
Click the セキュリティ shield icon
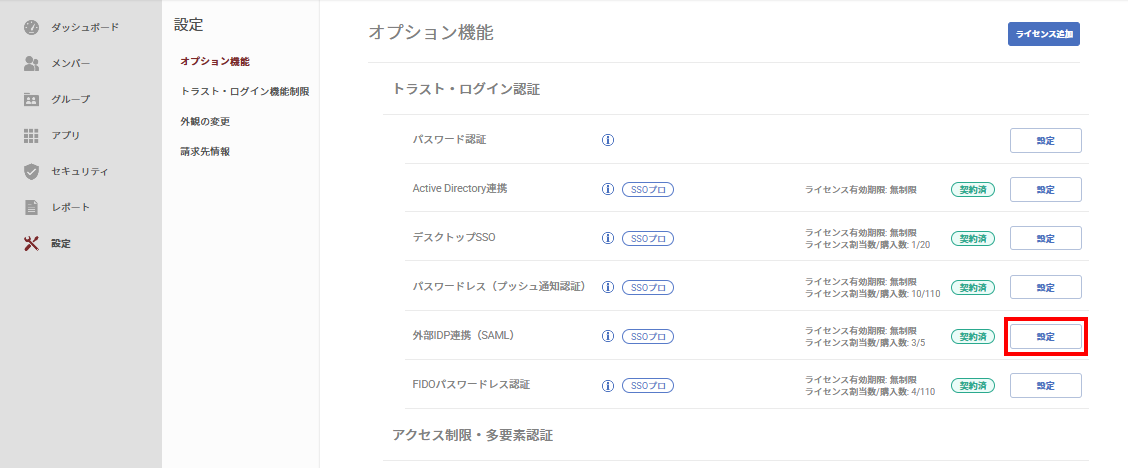pyautogui.click(x=31, y=171)
